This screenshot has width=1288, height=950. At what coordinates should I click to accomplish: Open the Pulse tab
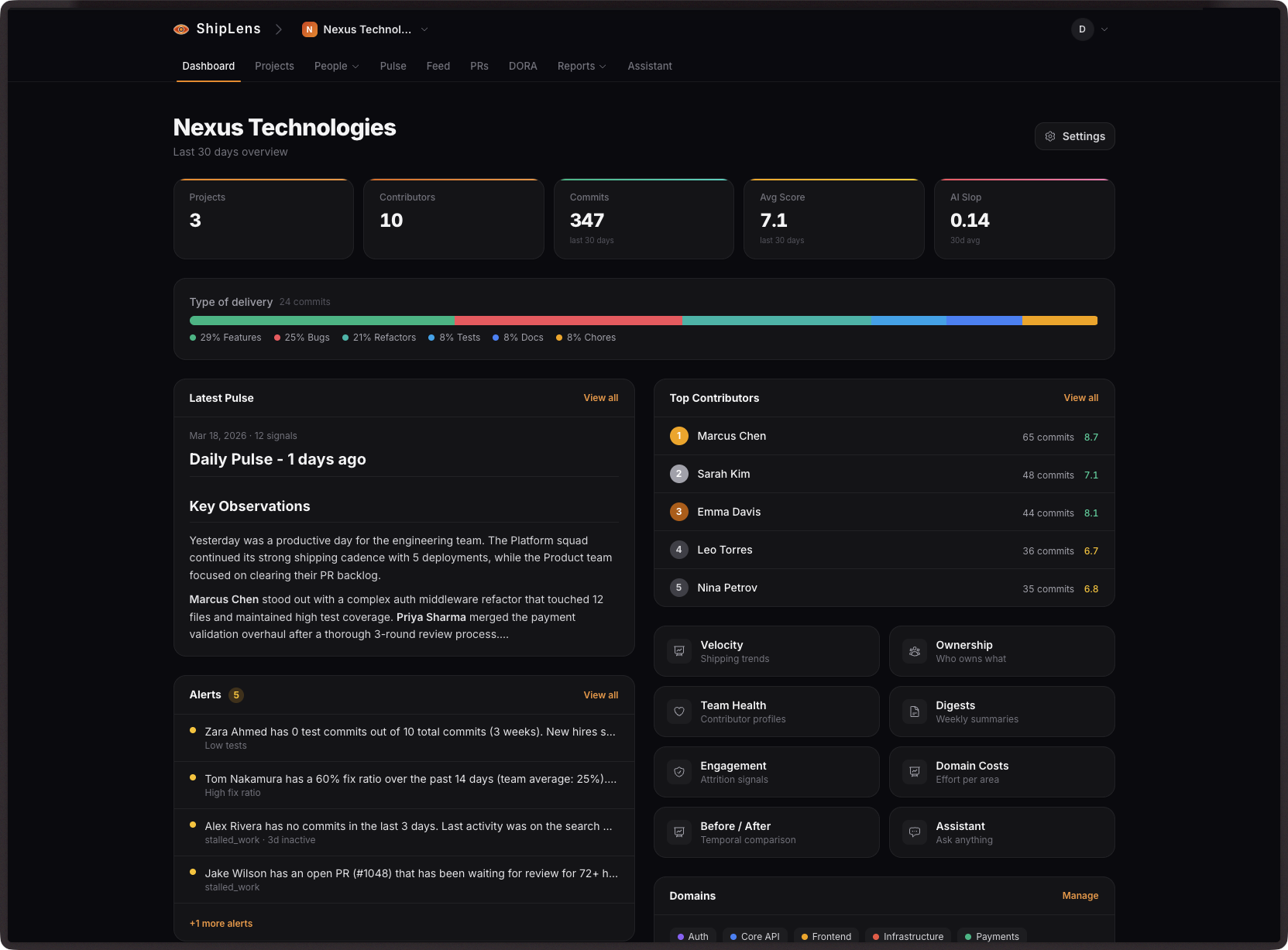393,66
